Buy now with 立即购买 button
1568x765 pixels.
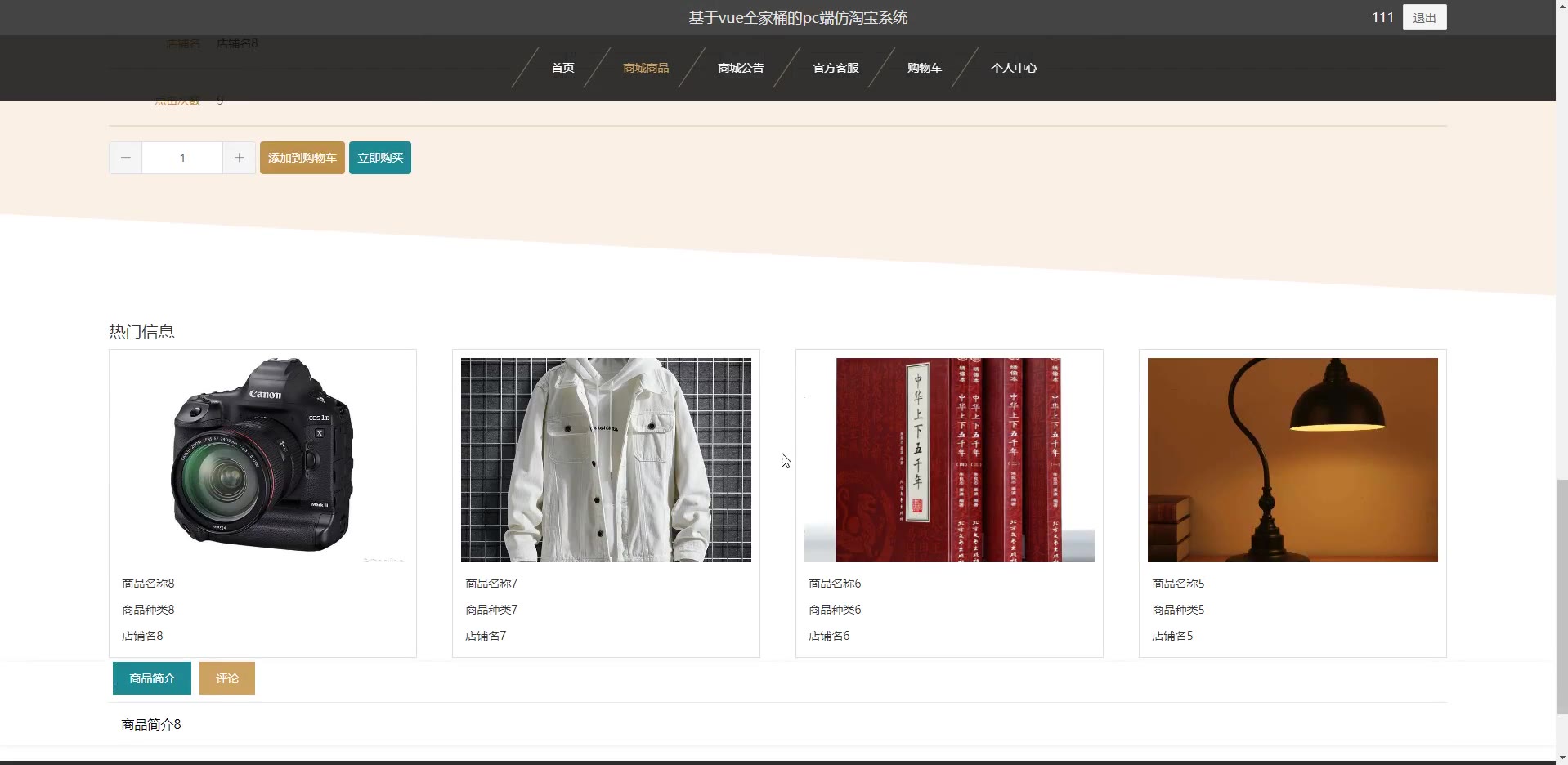click(x=380, y=158)
